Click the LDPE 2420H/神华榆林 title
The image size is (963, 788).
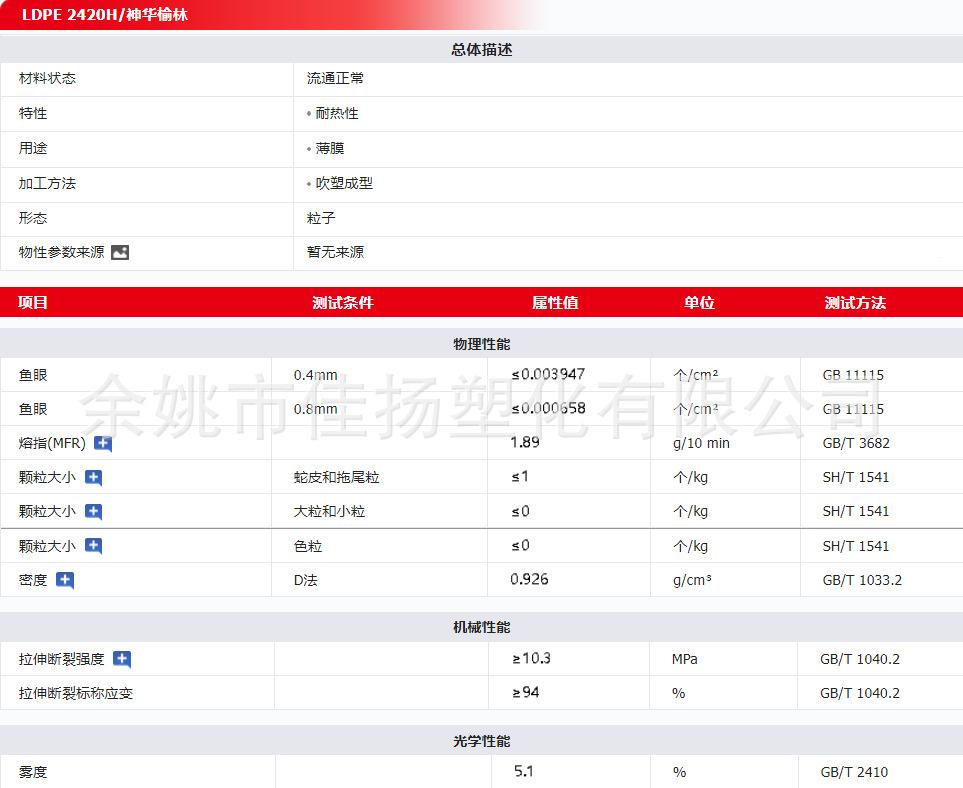(104, 15)
